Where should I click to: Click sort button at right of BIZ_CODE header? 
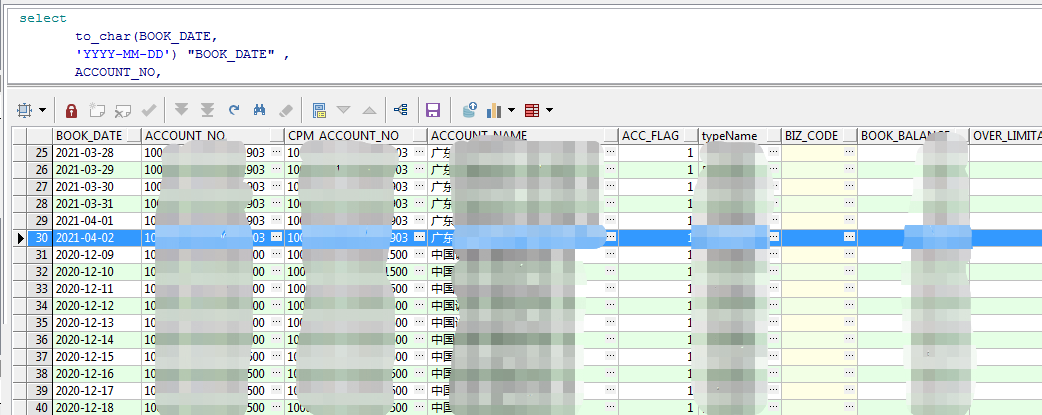coord(850,136)
